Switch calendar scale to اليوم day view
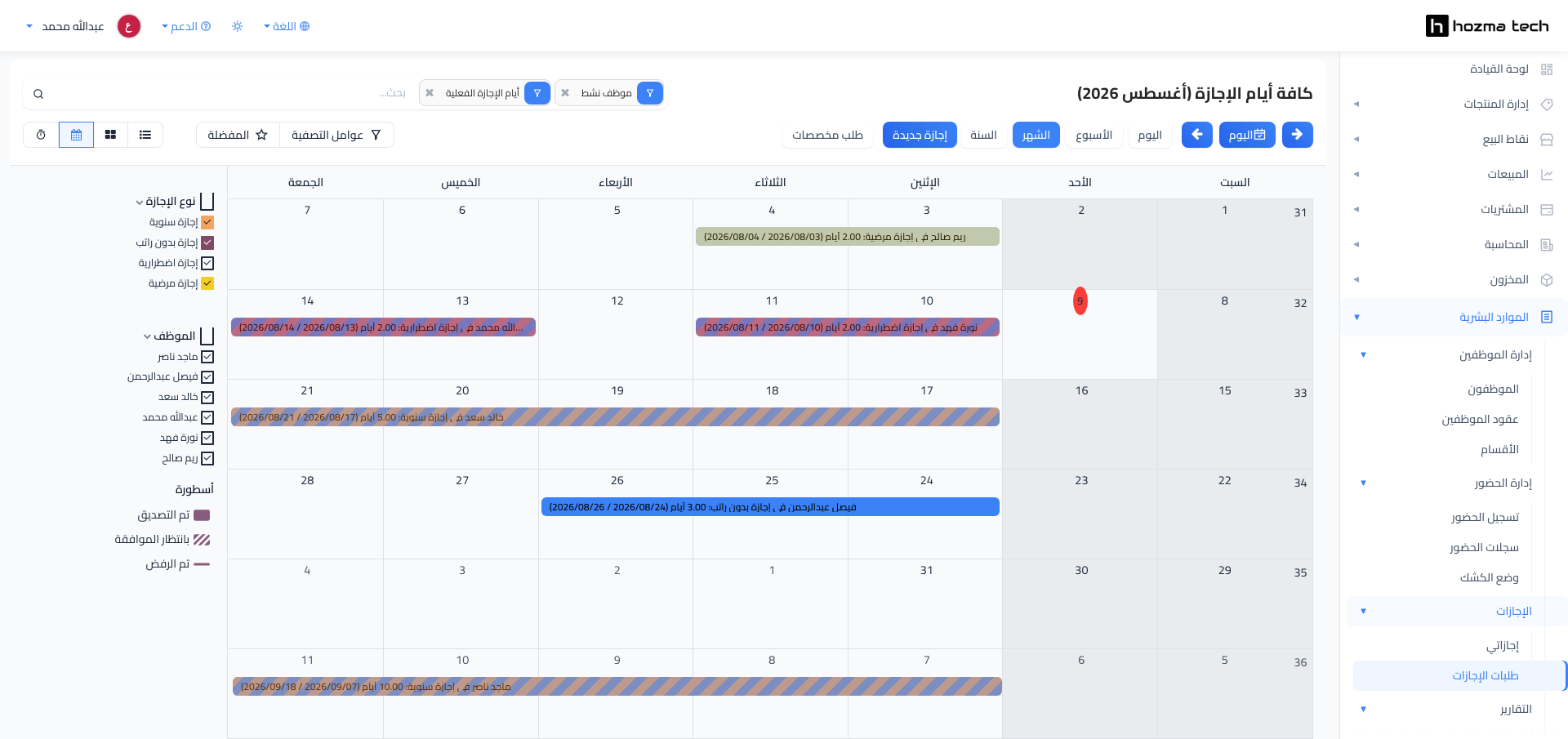This screenshot has width=1568, height=739. pyautogui.click(x=1150, y=135)
